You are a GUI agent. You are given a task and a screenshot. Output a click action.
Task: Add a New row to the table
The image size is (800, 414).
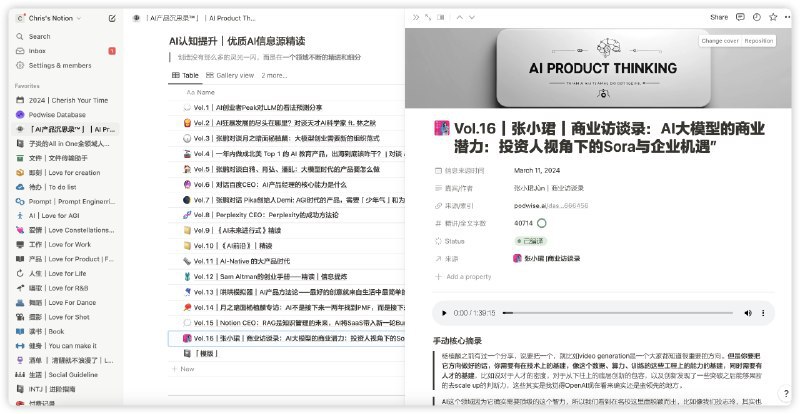(183, 369)
